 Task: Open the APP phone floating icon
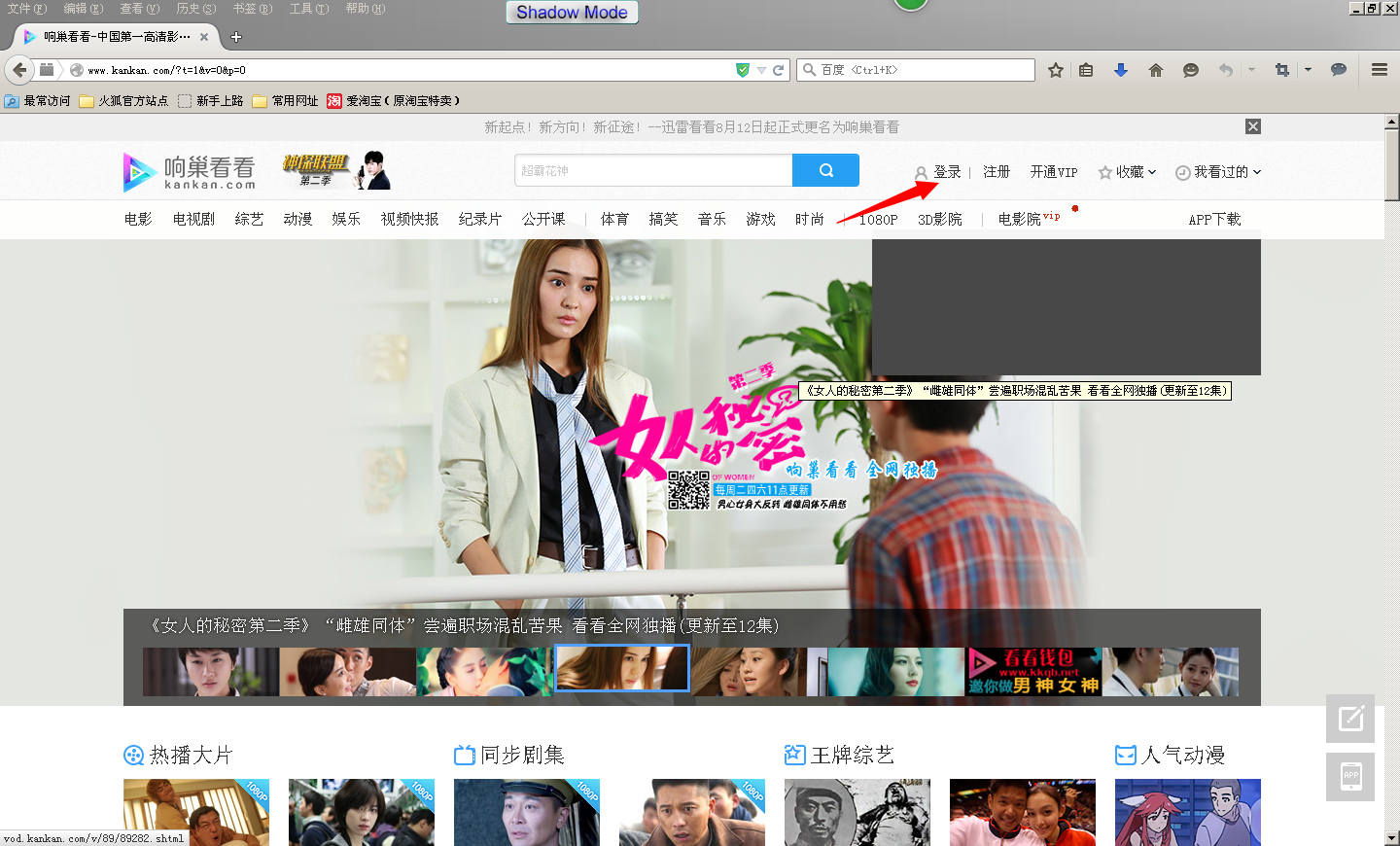[x=1350, y=777]
